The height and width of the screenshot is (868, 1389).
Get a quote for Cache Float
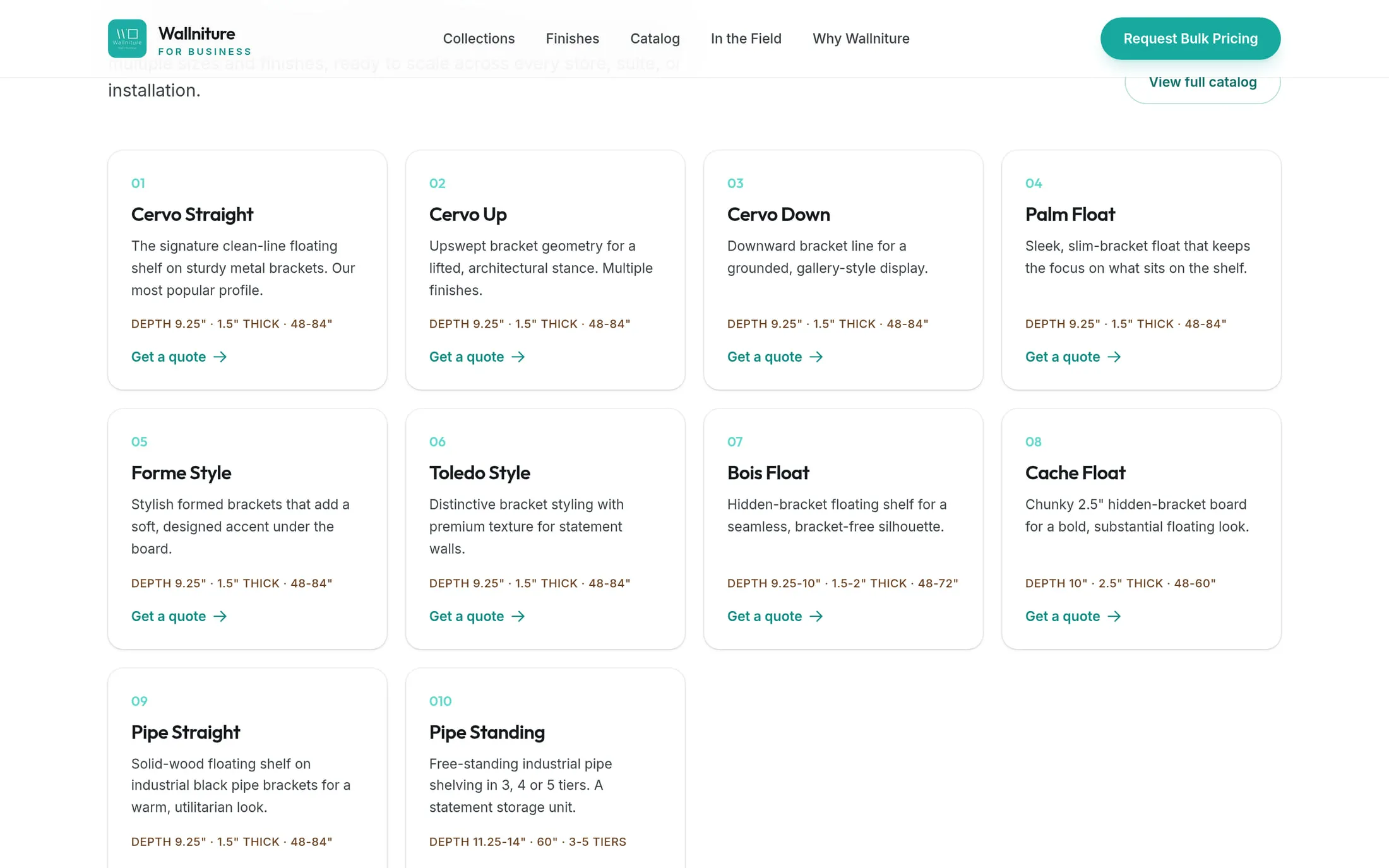click(1073, 617)
